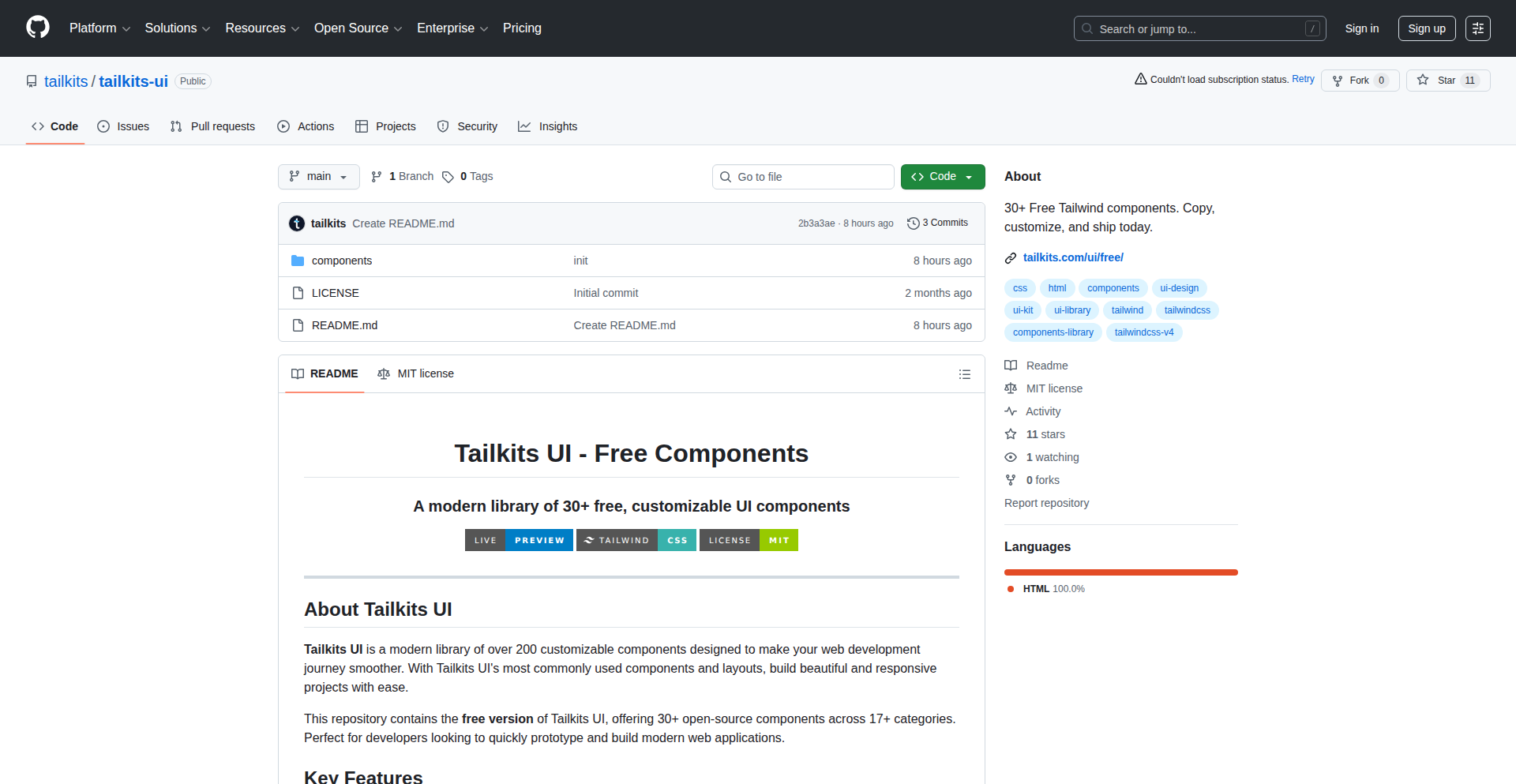Click the Actions play-circle icon
1516x784 pixels.
(x=283, y=126)
